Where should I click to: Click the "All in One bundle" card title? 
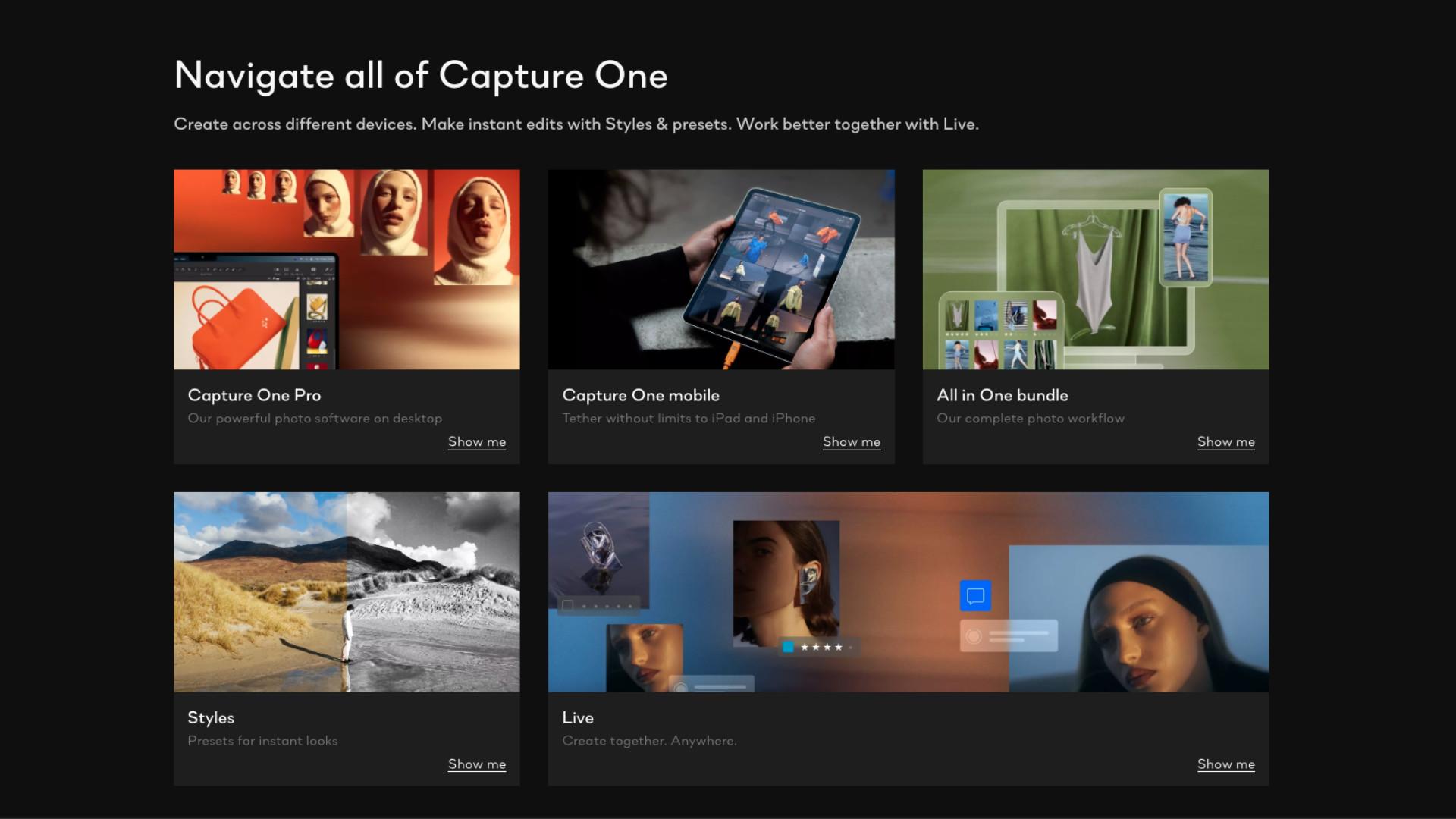[1003, 395]
